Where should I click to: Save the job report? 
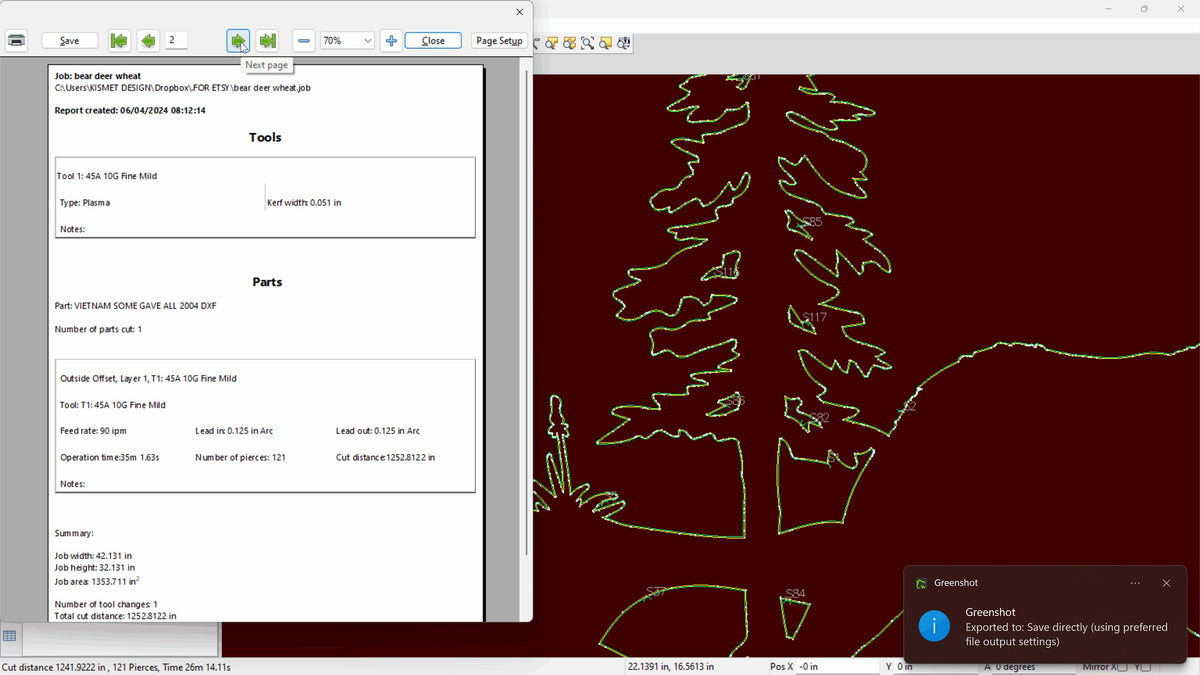pos(70,41)
